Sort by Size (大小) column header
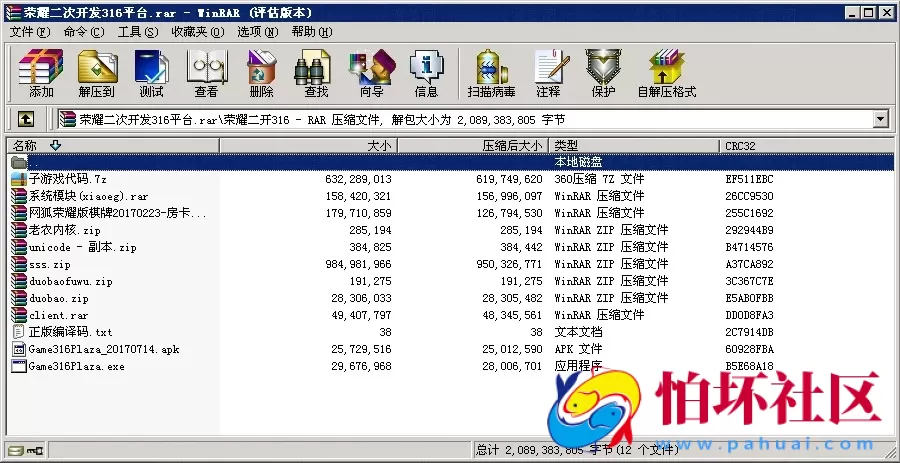900x463 pixels. 308,146
